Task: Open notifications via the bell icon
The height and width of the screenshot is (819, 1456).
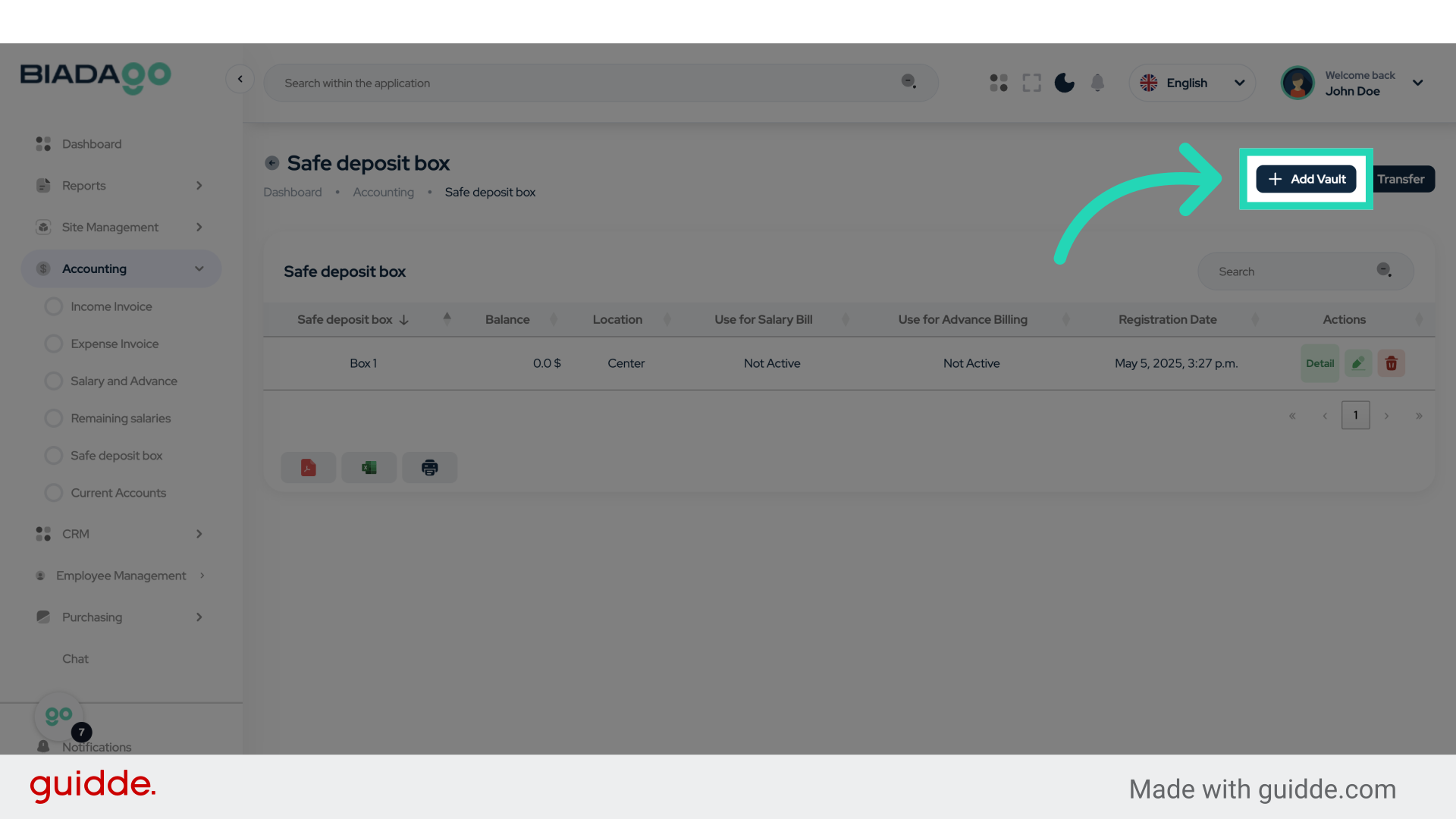Action: pos(1097,83)
